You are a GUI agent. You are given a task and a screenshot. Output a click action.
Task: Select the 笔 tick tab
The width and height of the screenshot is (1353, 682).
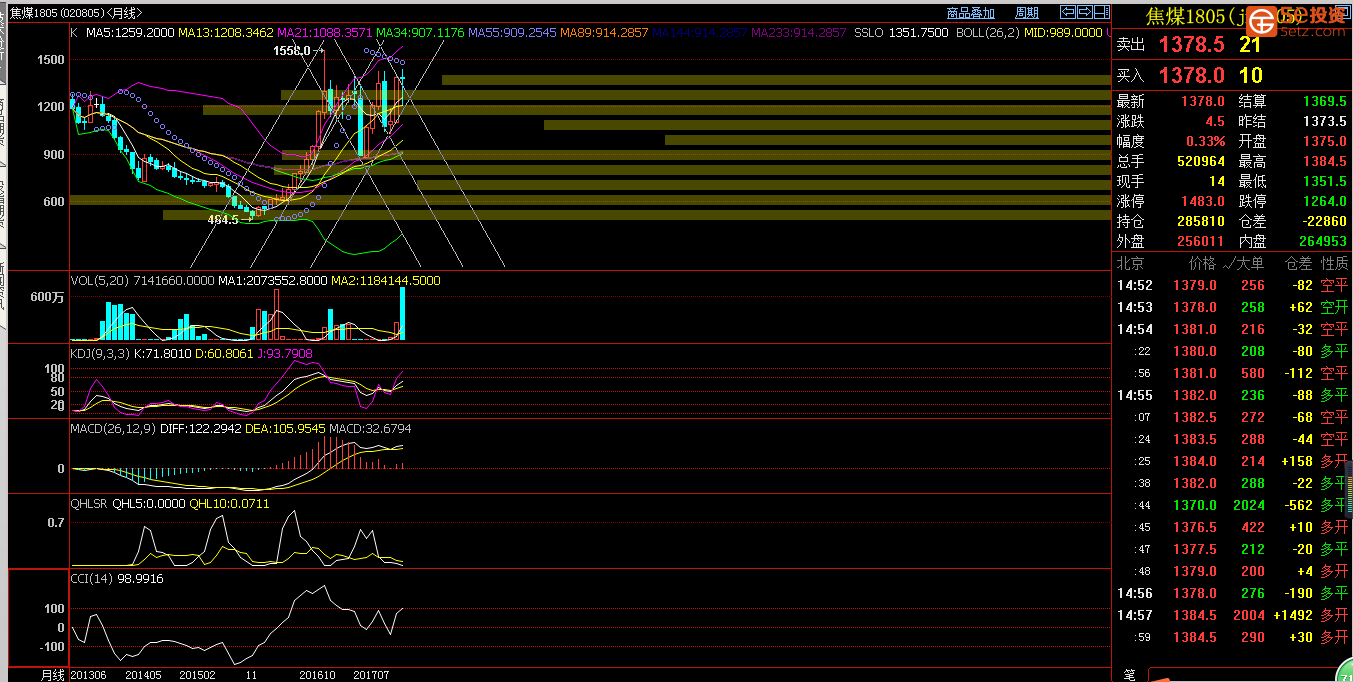point(1129,675)
